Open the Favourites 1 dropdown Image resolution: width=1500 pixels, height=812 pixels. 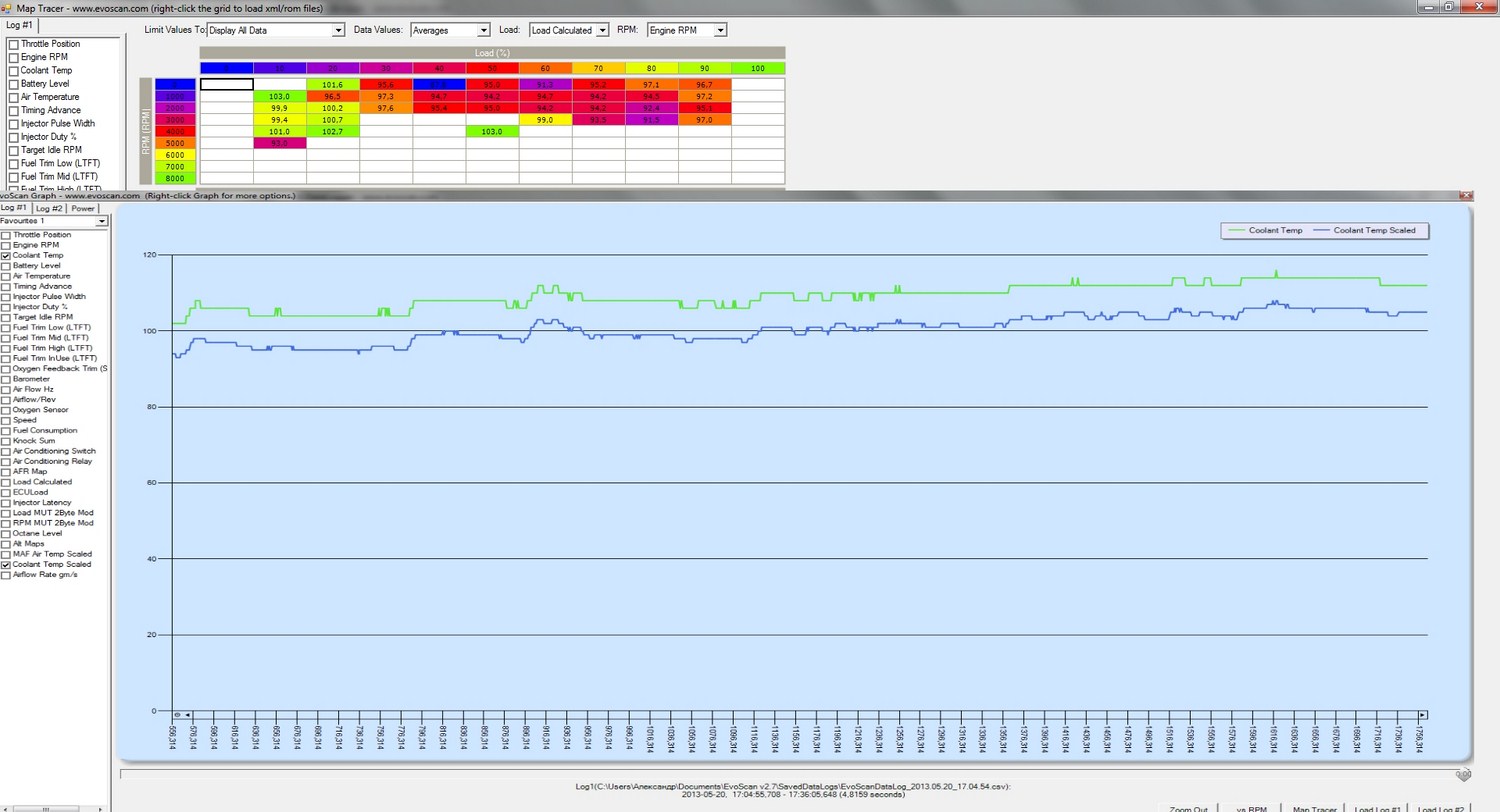(101, 221)
